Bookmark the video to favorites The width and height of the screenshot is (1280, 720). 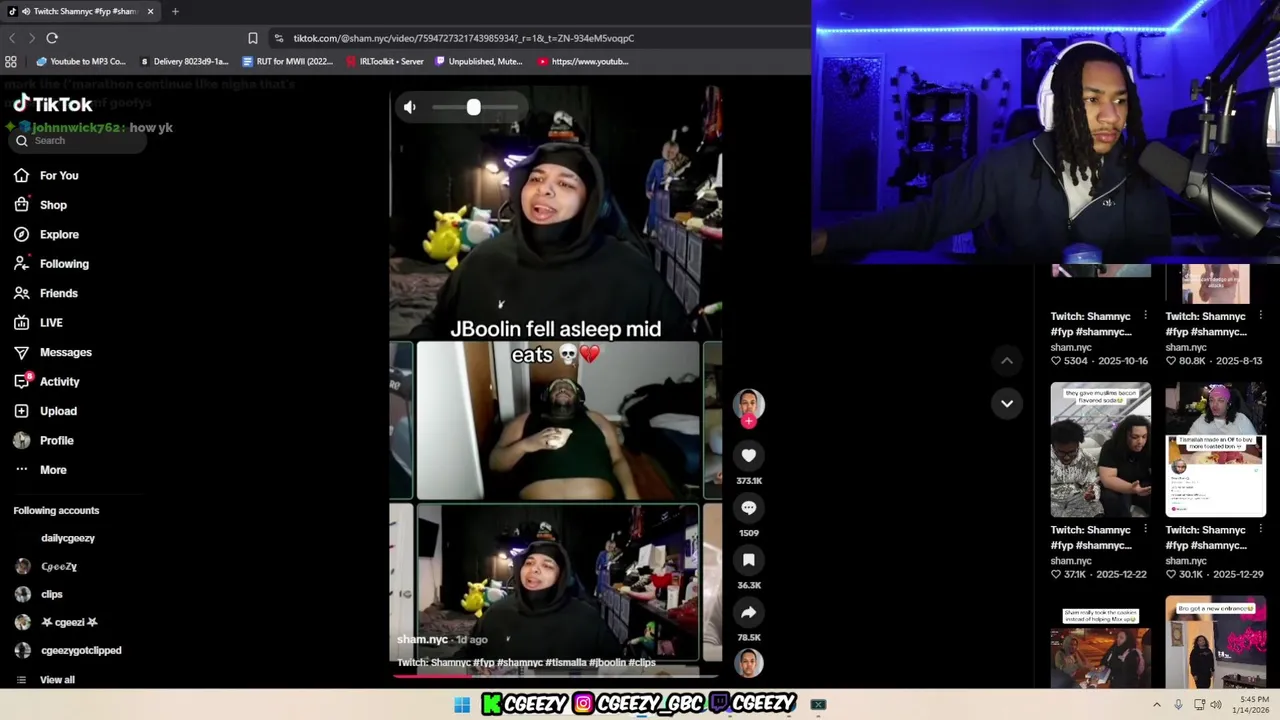click(749, 560)
